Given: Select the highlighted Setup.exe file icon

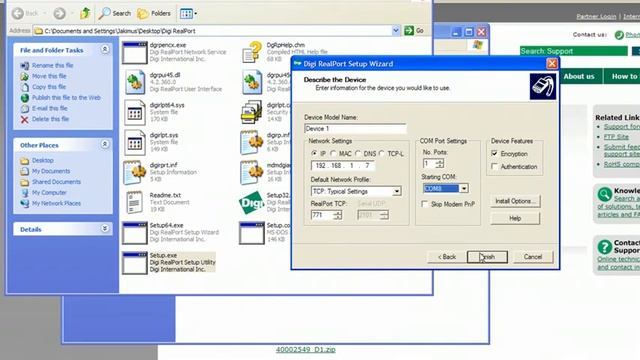Looking at the screenshot, I should pyautogui.click(x=135, y=263).
